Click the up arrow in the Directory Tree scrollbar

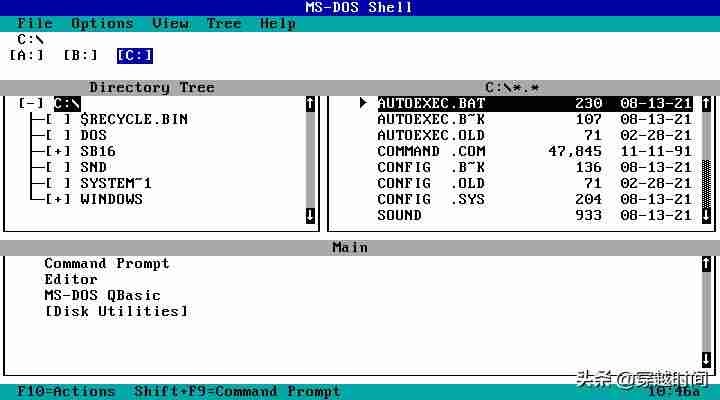point(310,104)
